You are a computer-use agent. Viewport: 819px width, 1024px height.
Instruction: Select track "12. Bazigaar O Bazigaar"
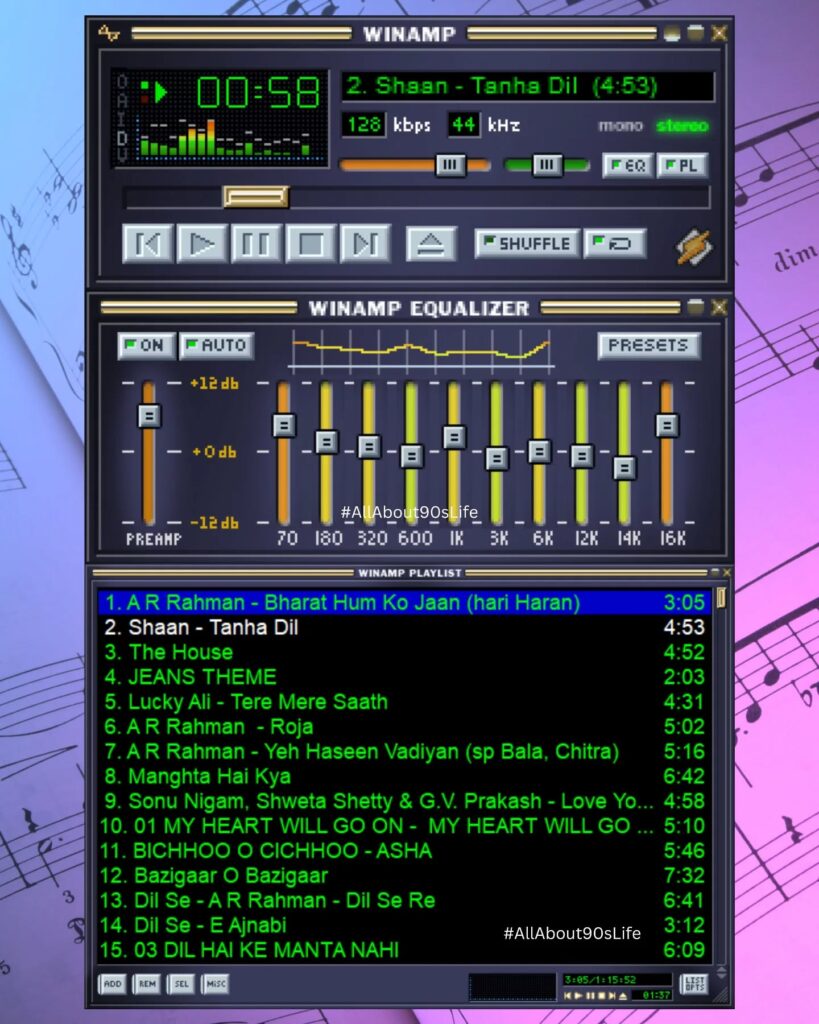pos(404,875)
